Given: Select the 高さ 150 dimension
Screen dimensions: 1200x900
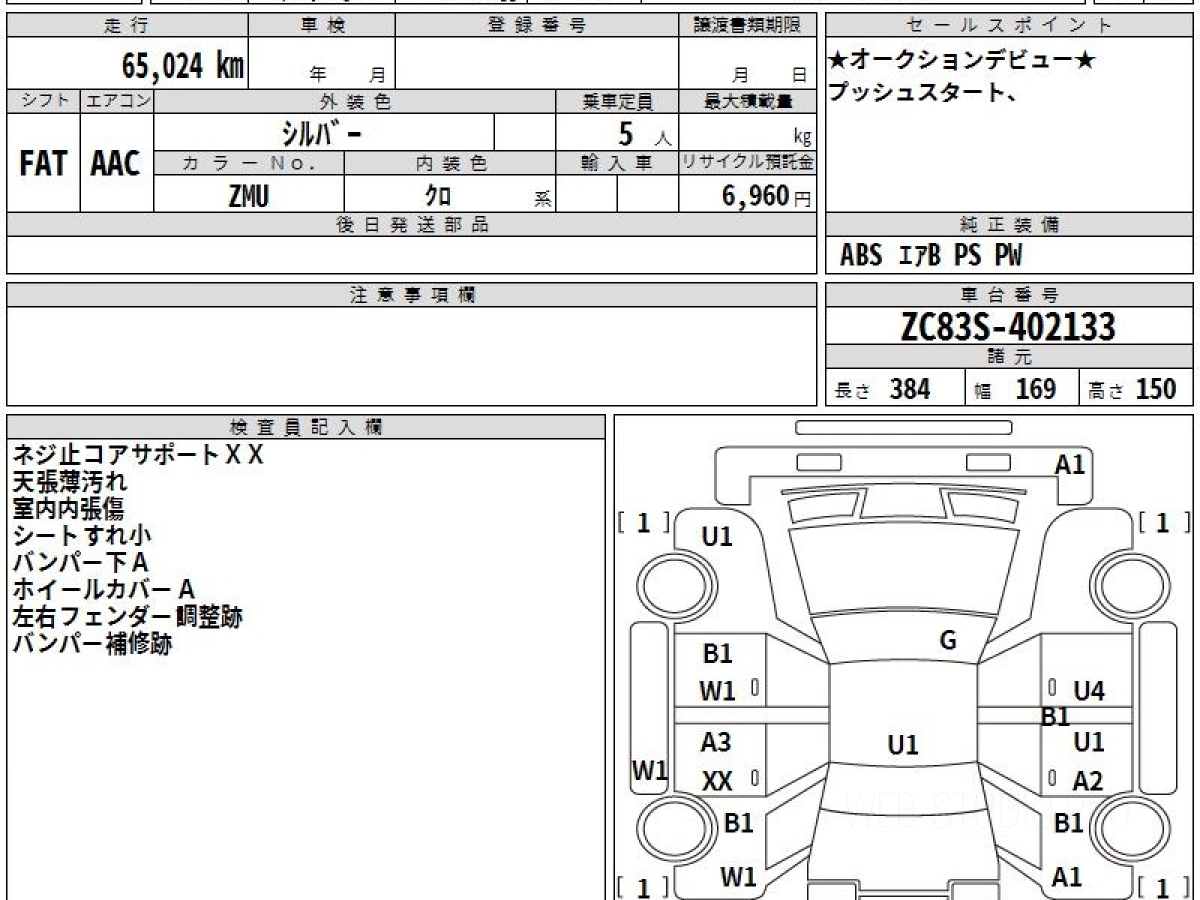Looking at the screenshot, I should click(x=1133, y=389).
